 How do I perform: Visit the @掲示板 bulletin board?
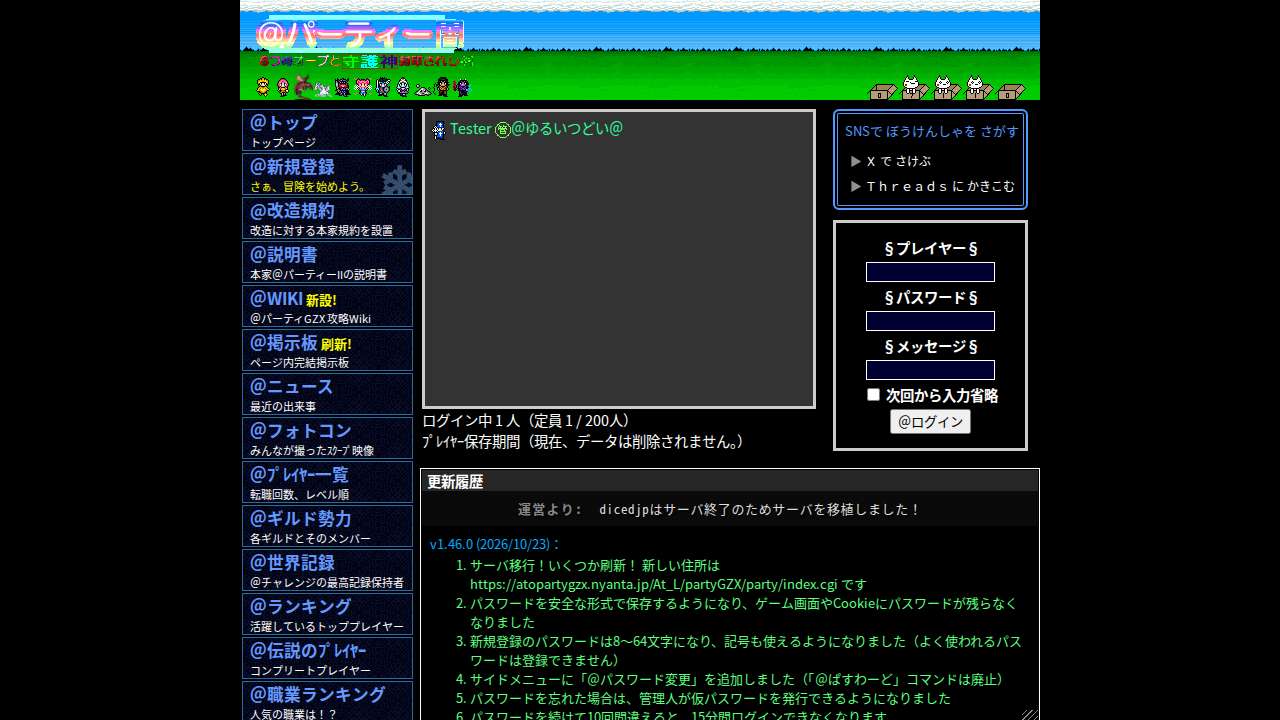[327, 350]
